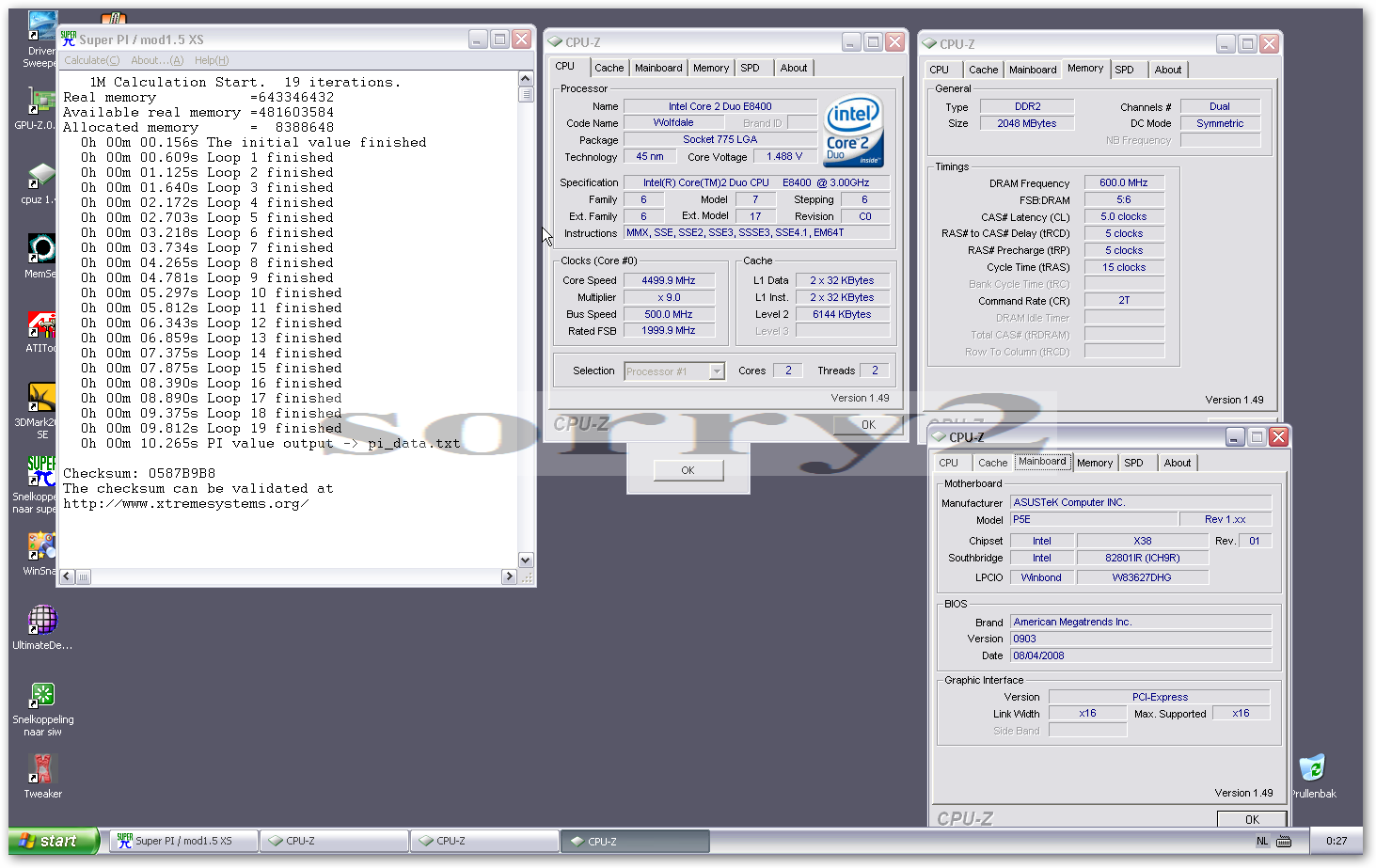Open the Snelkoppeling naar siw icon
Image resolution: width=1376 pixels, height=868 pixels.
click(42, 695)
